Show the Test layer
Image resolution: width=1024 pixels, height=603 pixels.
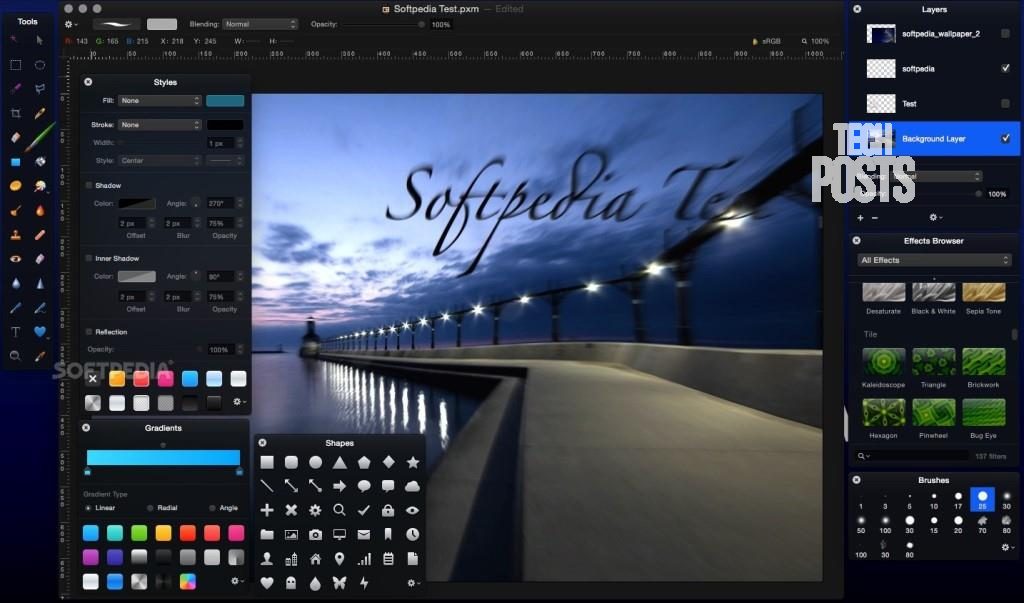coord(1005,103)
